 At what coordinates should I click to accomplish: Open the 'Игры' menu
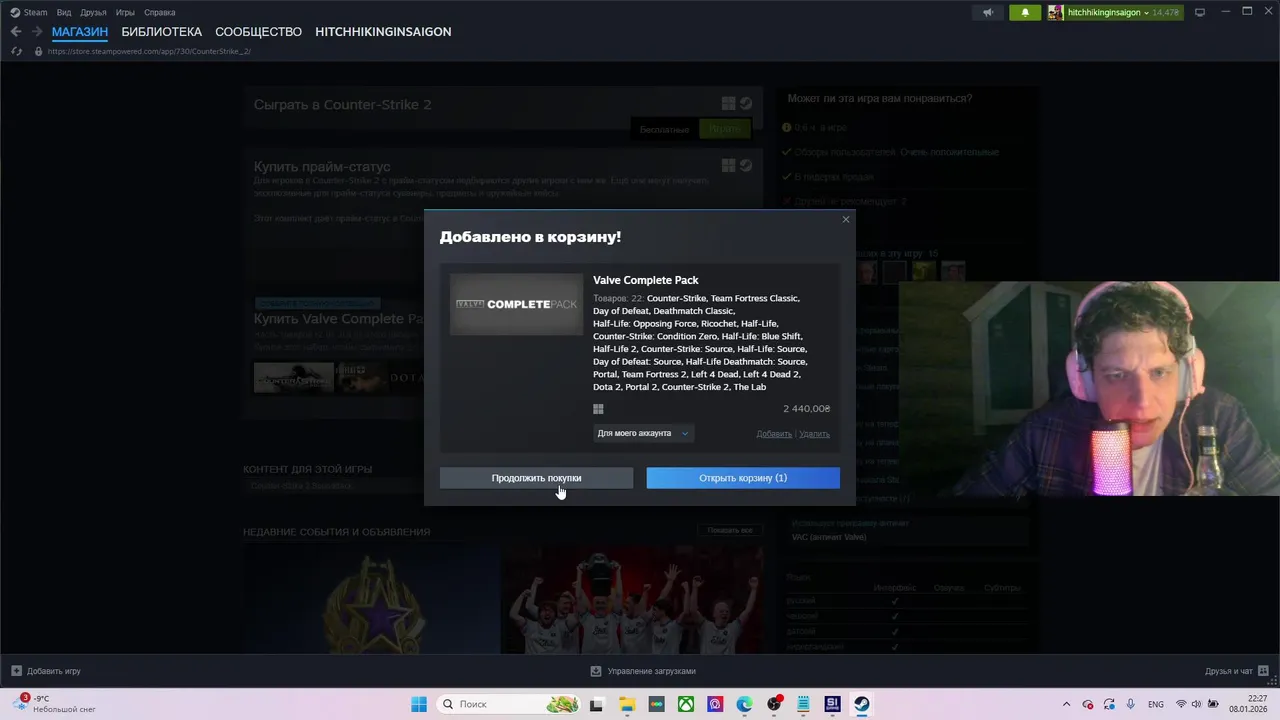tap(125, 12)
